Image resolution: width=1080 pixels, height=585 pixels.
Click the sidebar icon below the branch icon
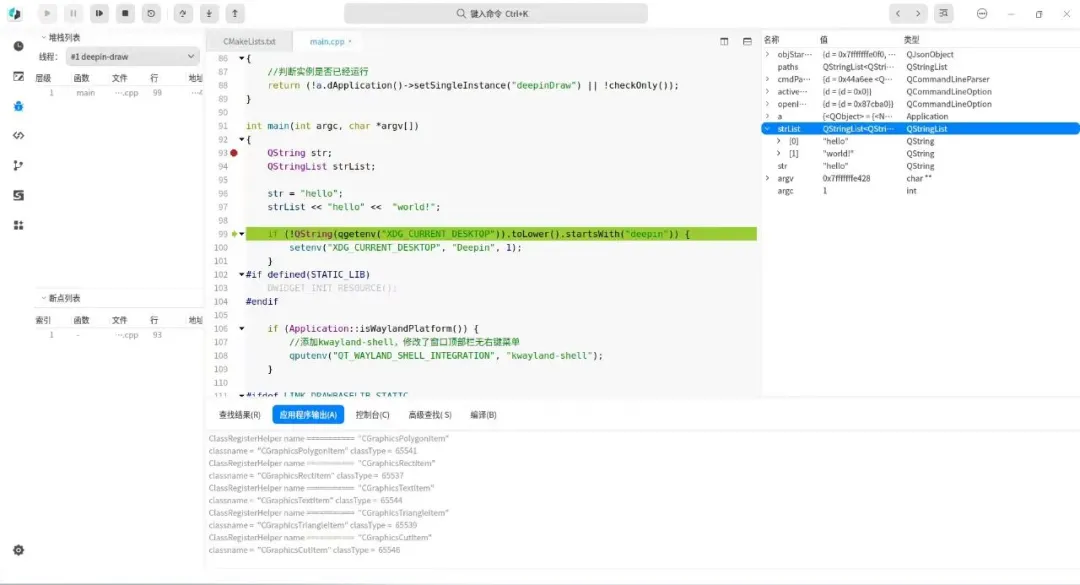click(19, 196)
